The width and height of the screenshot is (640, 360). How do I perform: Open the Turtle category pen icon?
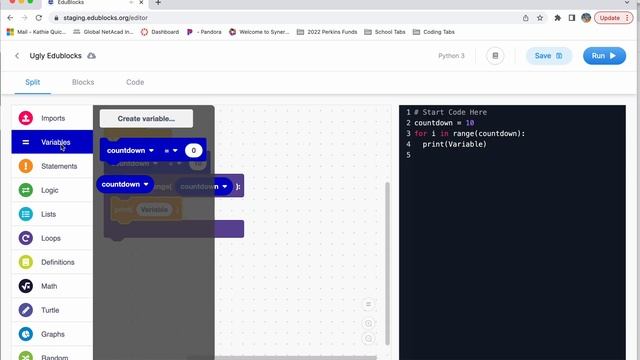[26, 310]
